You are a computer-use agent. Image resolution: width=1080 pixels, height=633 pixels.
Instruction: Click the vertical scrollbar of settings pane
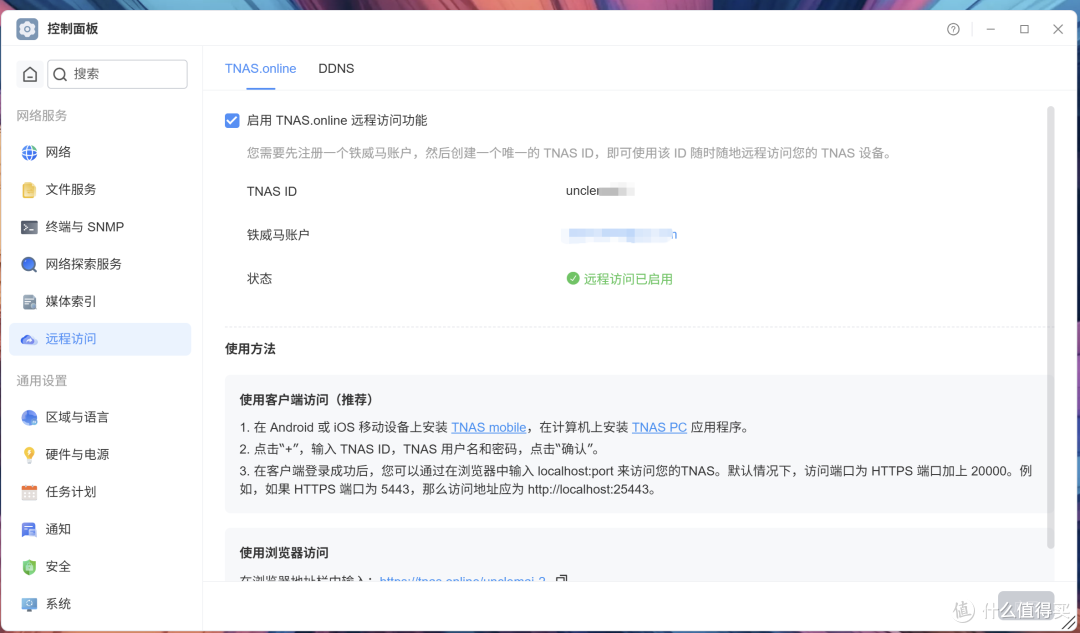point(1050,327)
